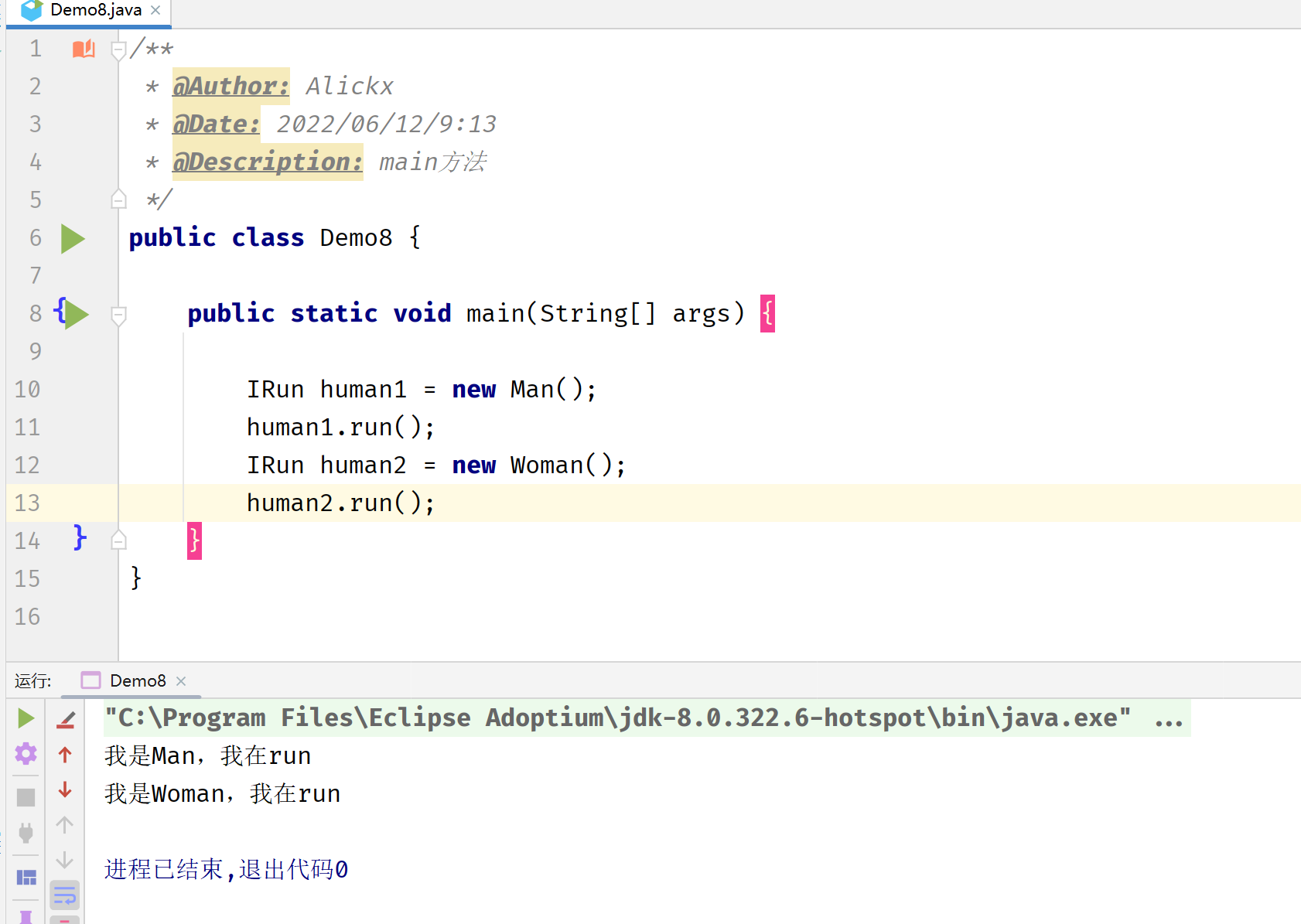Click console output 我是Man，我在run

[x=207, y=755]
